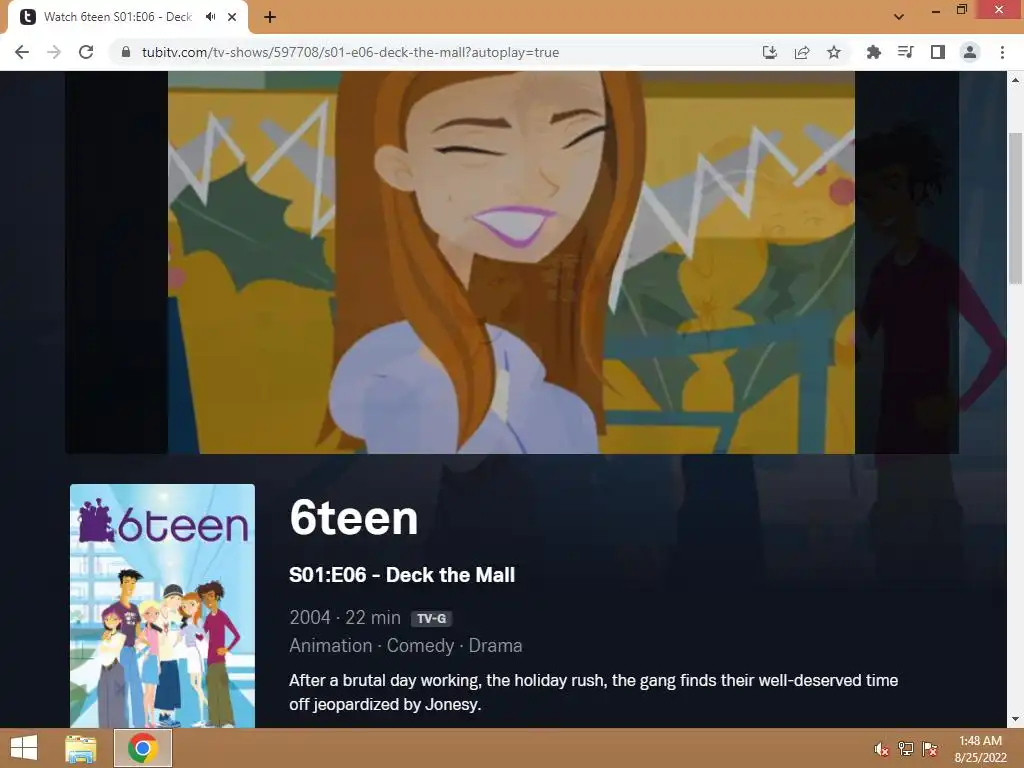Open the Chrome profile avatar

(970, 52)
